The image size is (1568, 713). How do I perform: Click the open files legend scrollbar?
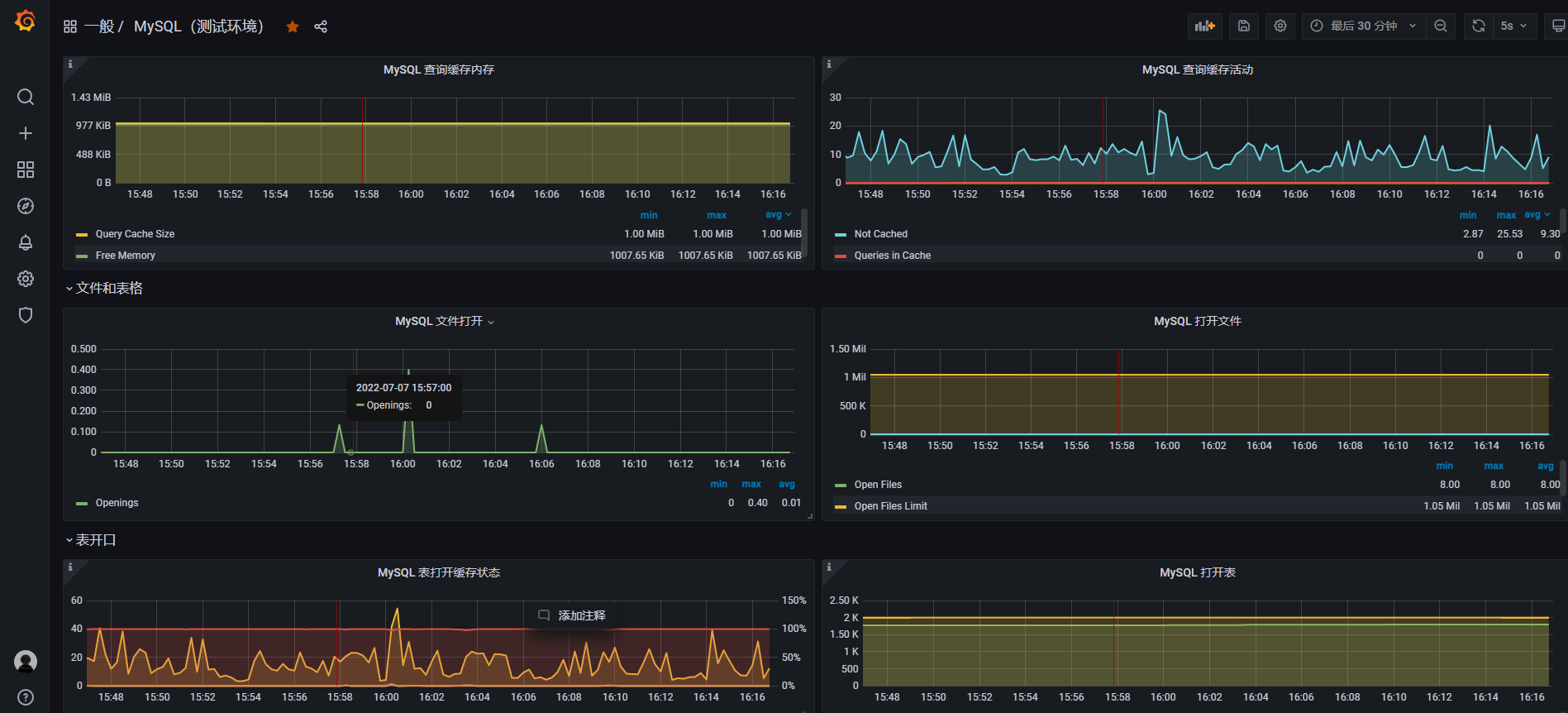[1562, 478]
